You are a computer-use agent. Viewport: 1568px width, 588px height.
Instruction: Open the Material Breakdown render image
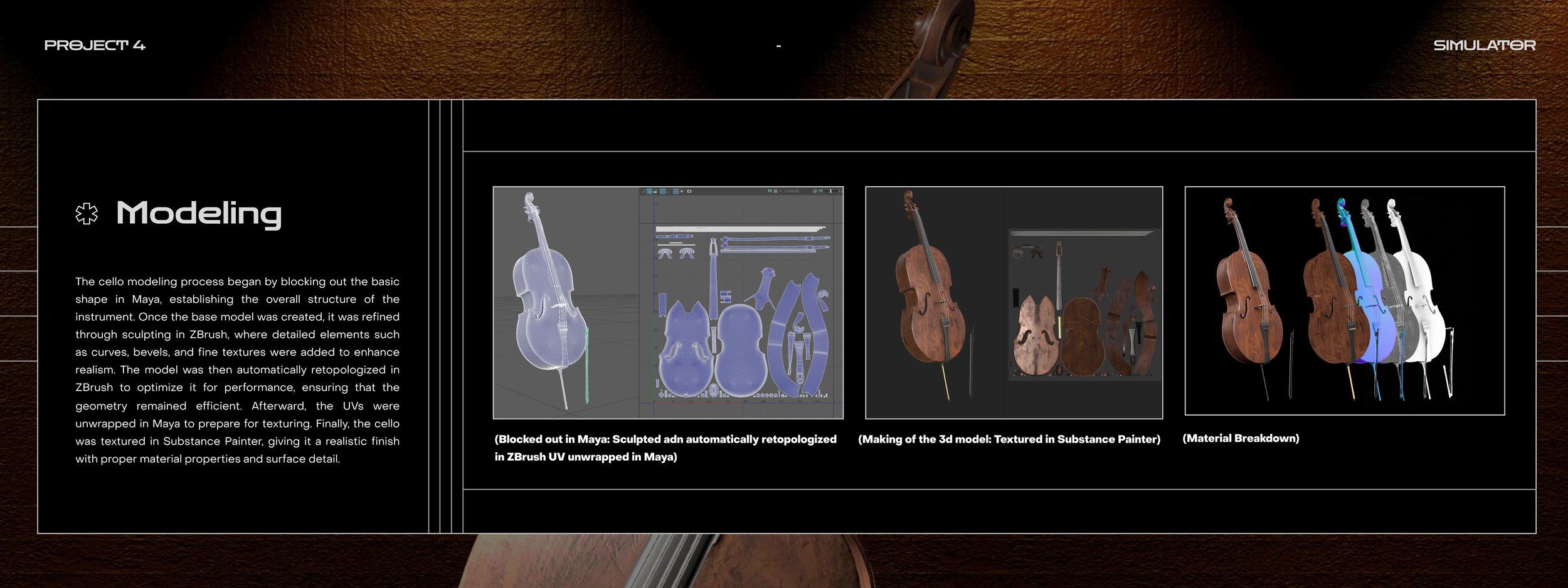click(x=1344, y=300)
